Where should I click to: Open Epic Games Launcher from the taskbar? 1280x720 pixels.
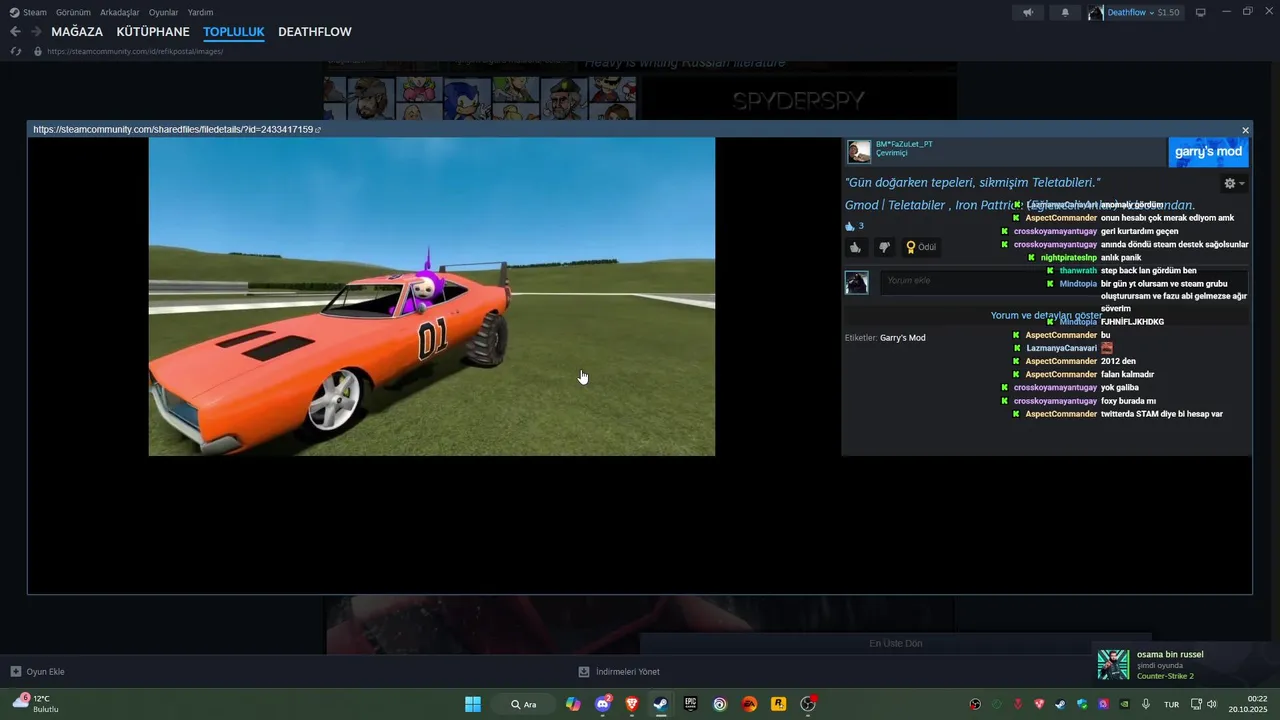690,704
